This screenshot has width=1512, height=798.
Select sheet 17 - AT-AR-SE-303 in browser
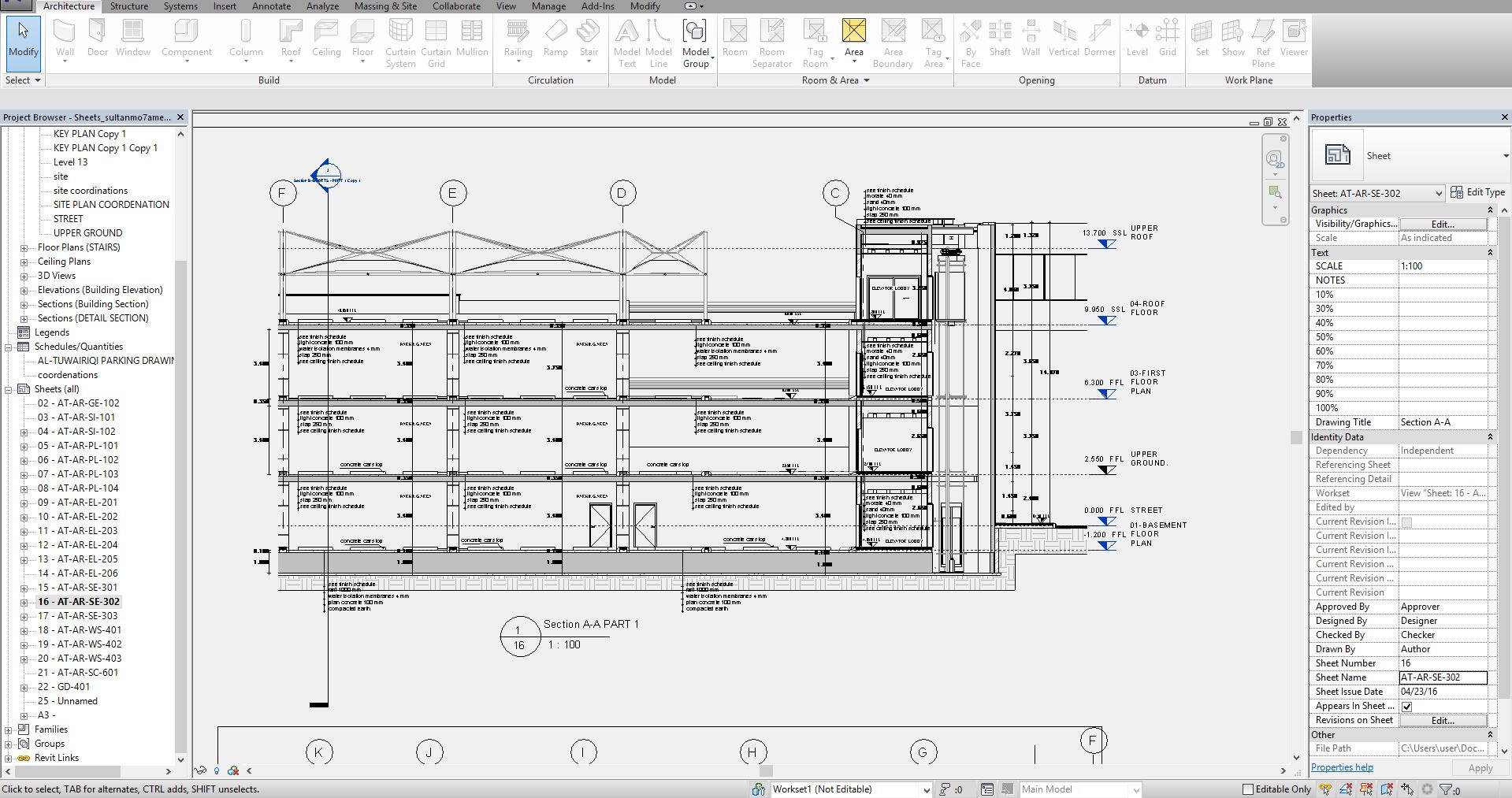point(77,616)
